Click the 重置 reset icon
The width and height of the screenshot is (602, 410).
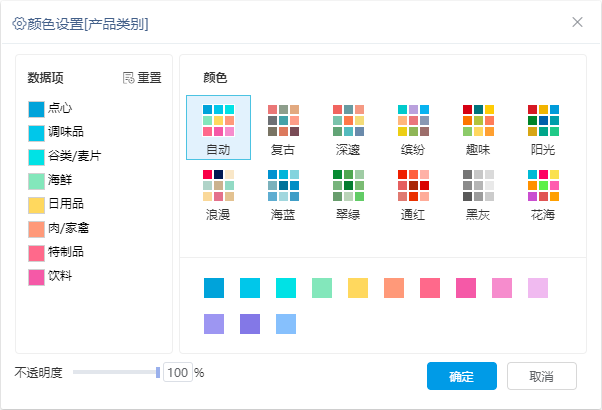pyautogui.click(x=128, y=78)
